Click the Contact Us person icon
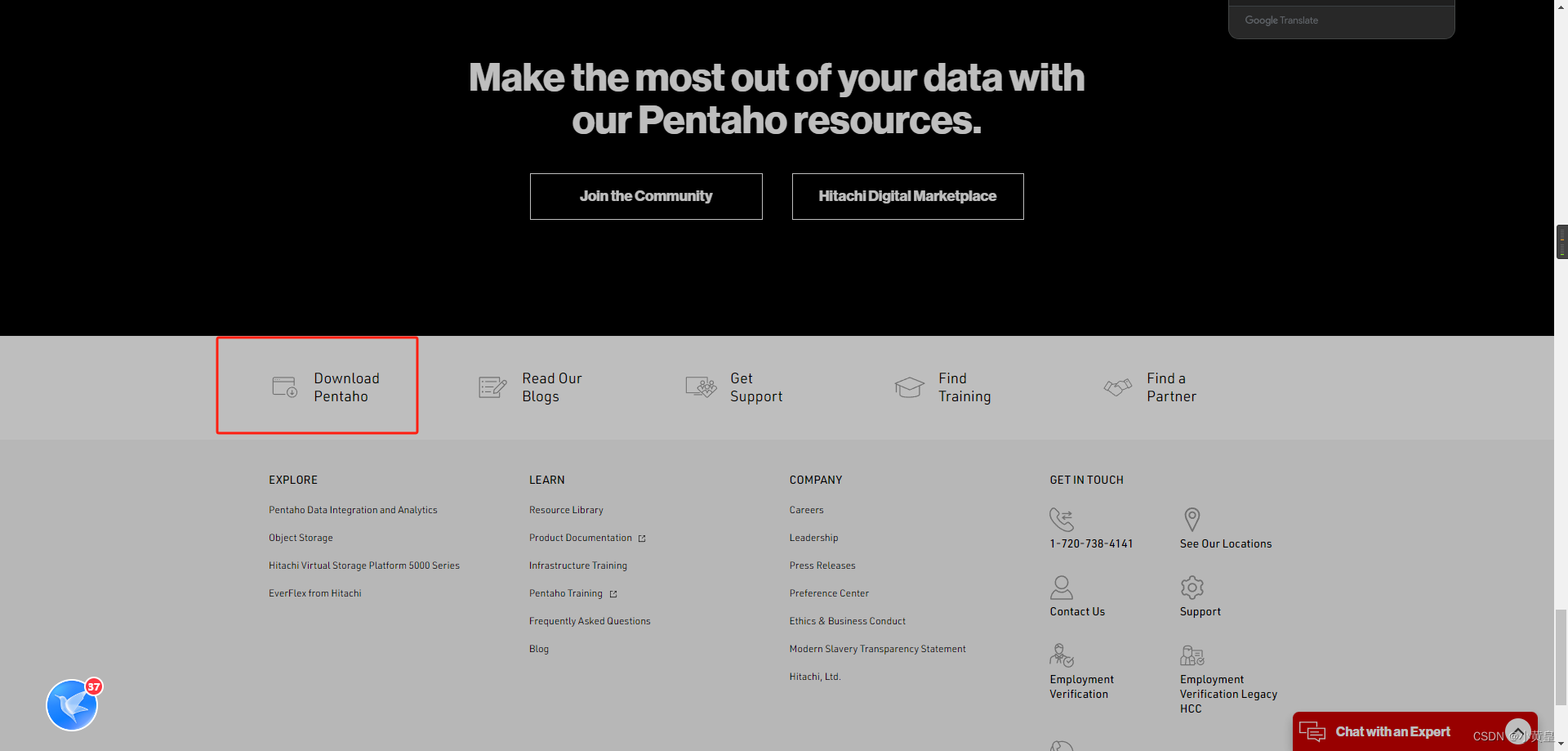Image resolution: width=1568 pixels, height=751 pixels. click(1062, 588)
